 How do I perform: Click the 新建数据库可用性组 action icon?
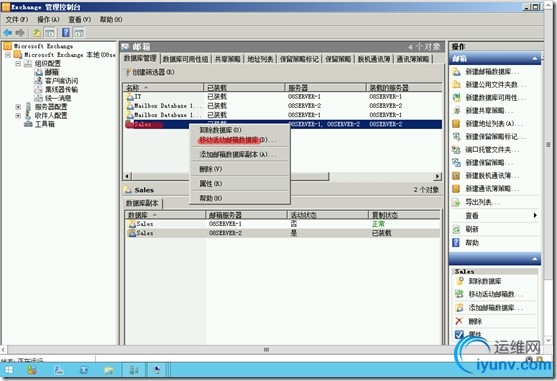(456, 98)
